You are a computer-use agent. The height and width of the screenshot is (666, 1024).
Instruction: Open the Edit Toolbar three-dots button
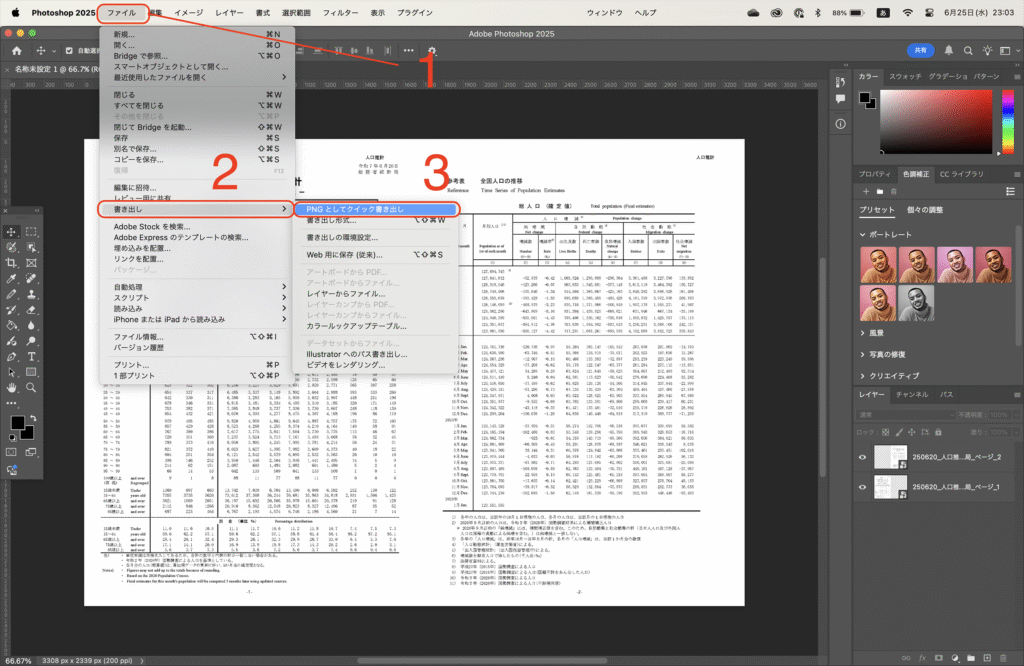(12, 404)
